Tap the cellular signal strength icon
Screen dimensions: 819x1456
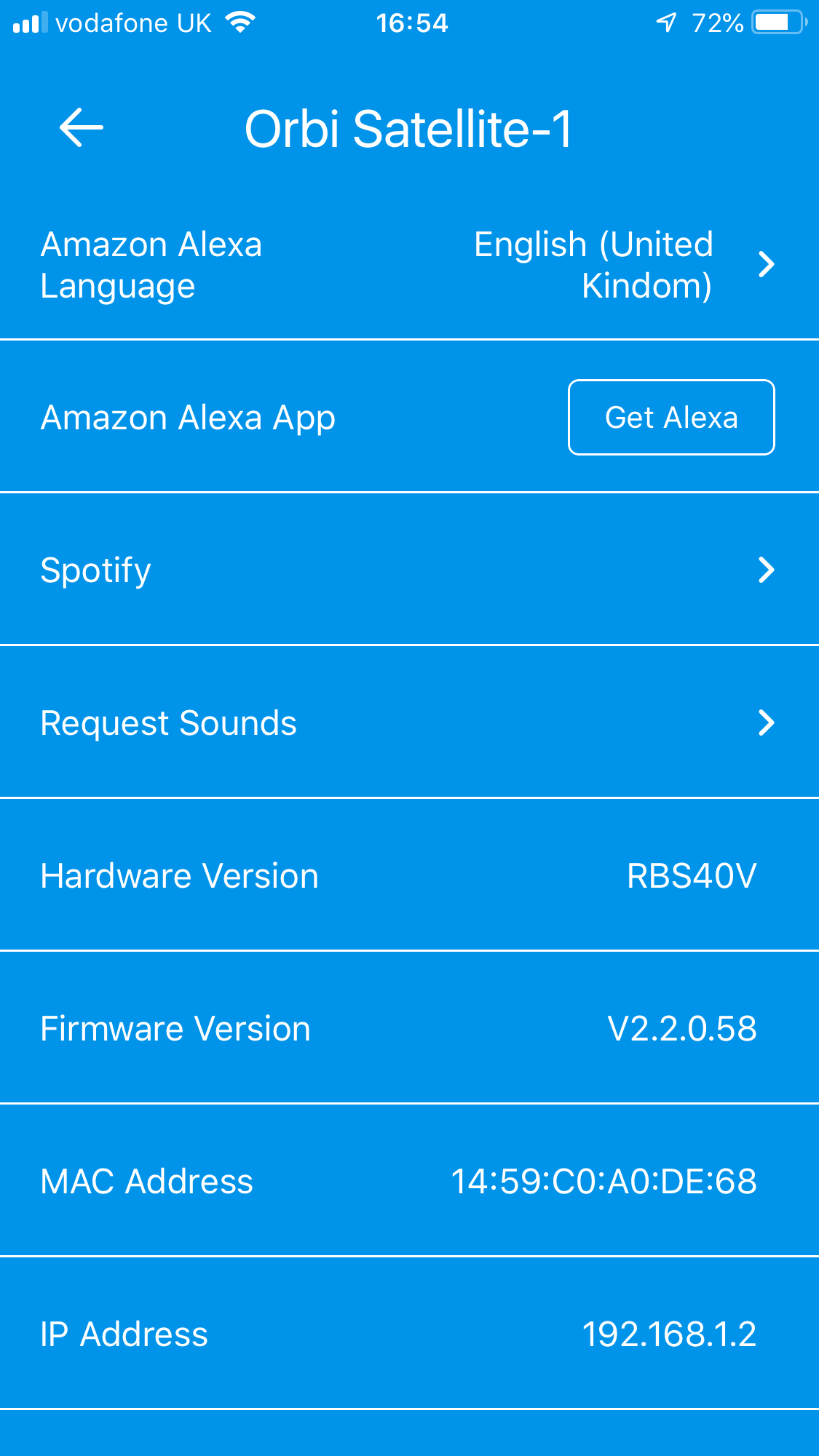[x=30, y=23]
